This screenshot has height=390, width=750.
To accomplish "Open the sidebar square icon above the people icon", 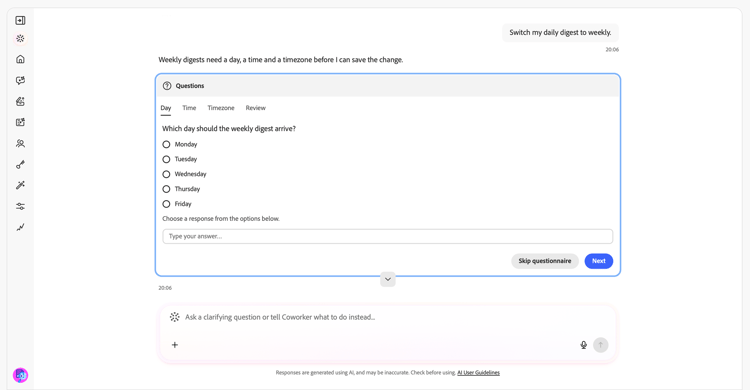I will [20, 123].
